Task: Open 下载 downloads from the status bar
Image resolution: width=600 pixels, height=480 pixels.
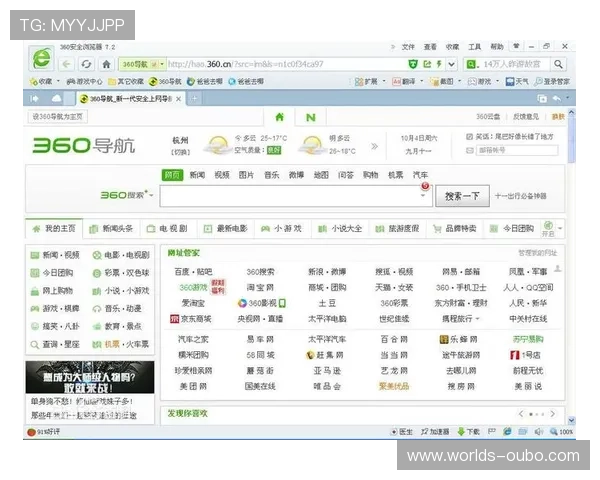Action: tap(468, 432)
